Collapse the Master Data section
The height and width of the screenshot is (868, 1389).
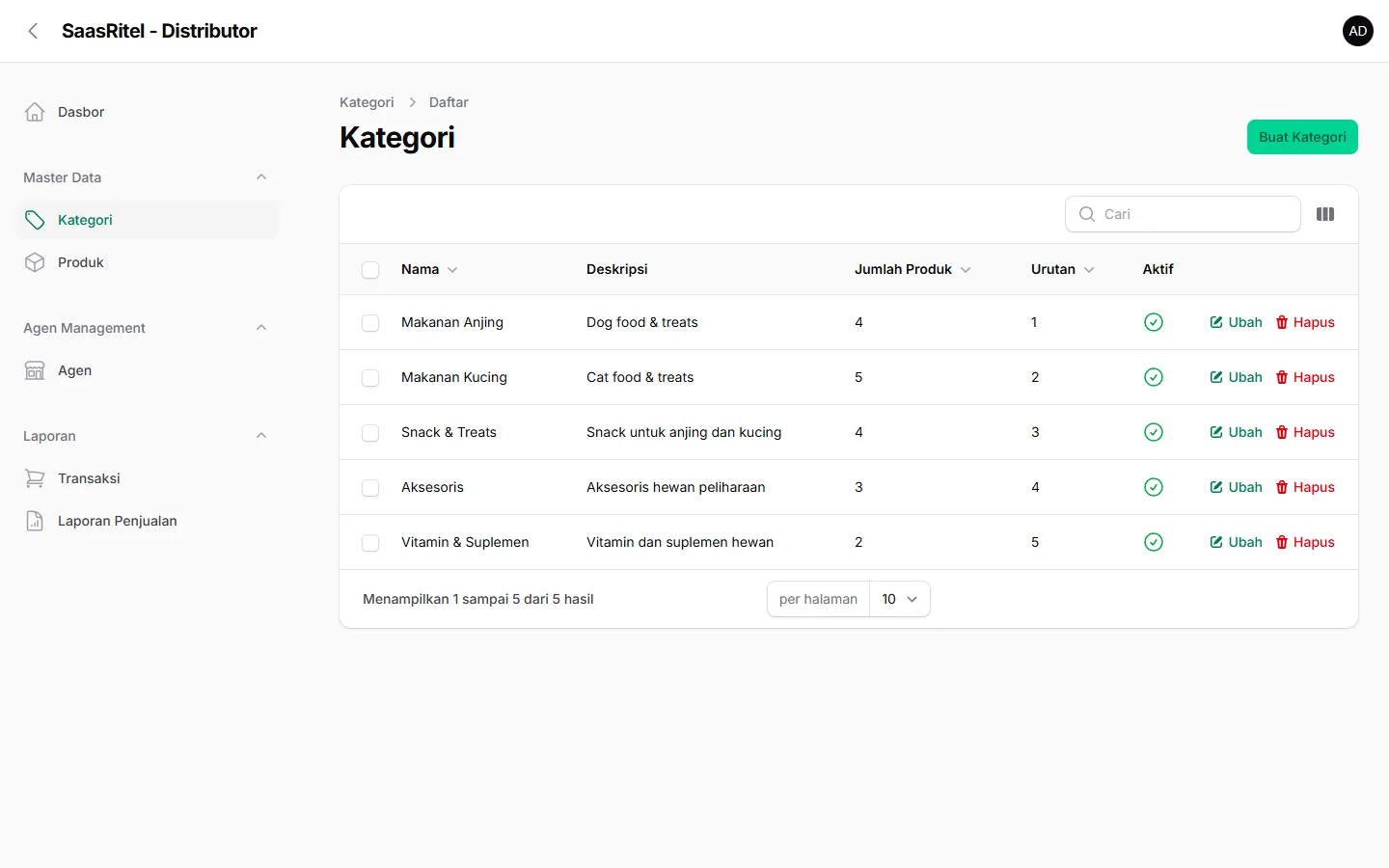click(261, 177)
